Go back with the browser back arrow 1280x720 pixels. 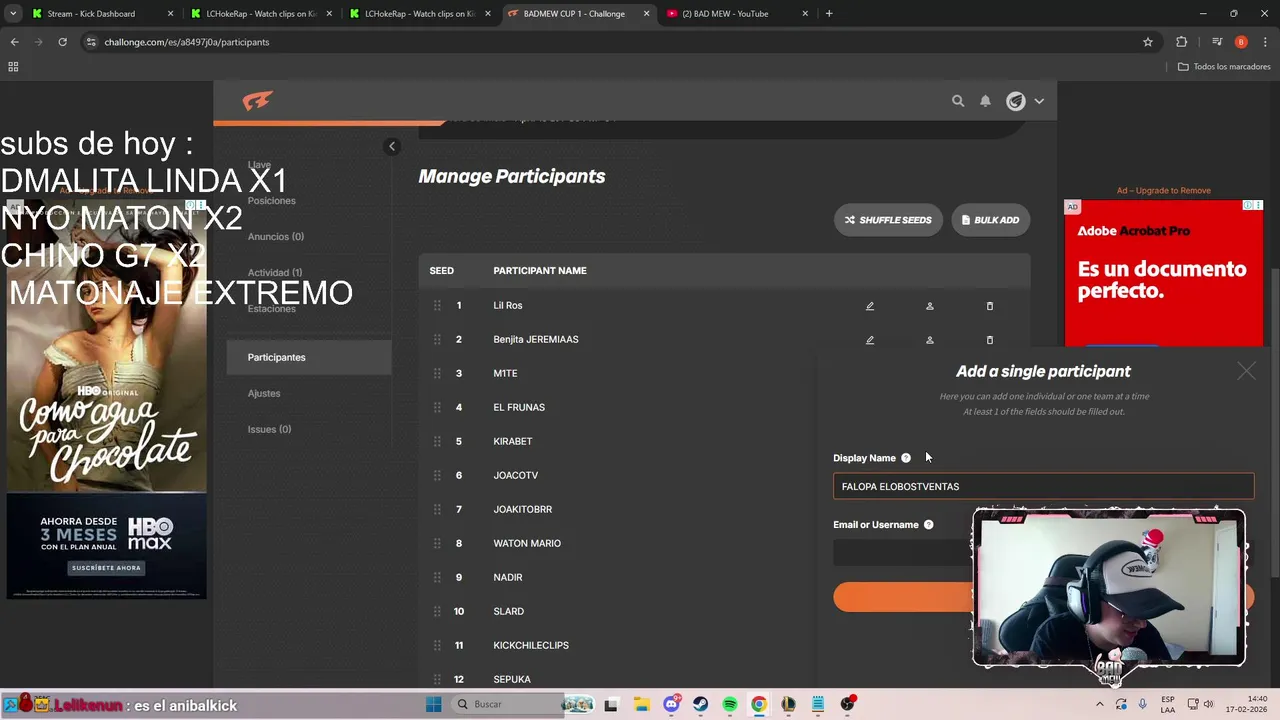tap(14, 42)
